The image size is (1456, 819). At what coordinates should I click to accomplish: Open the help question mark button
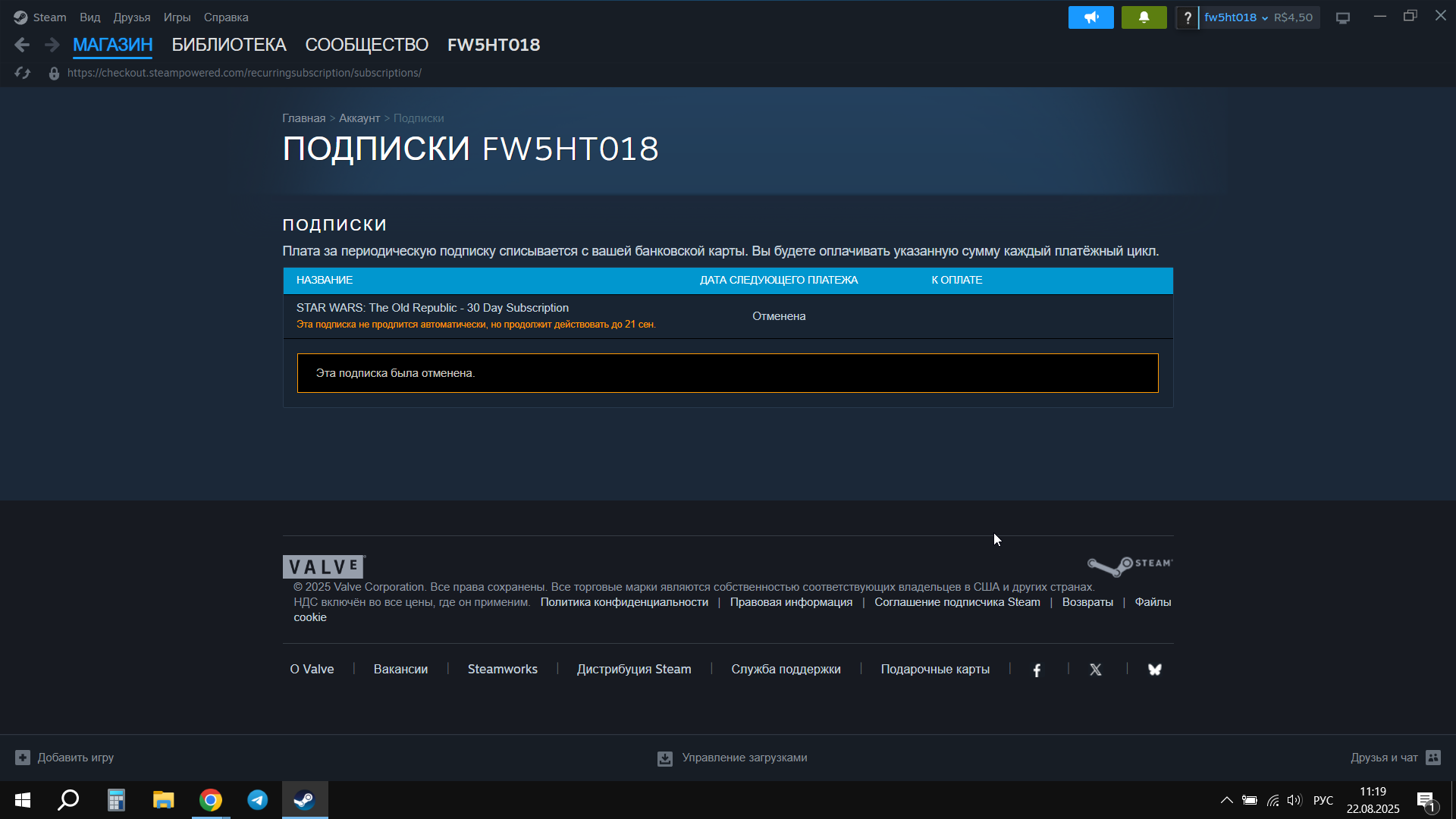click(x=1188, y=17)
